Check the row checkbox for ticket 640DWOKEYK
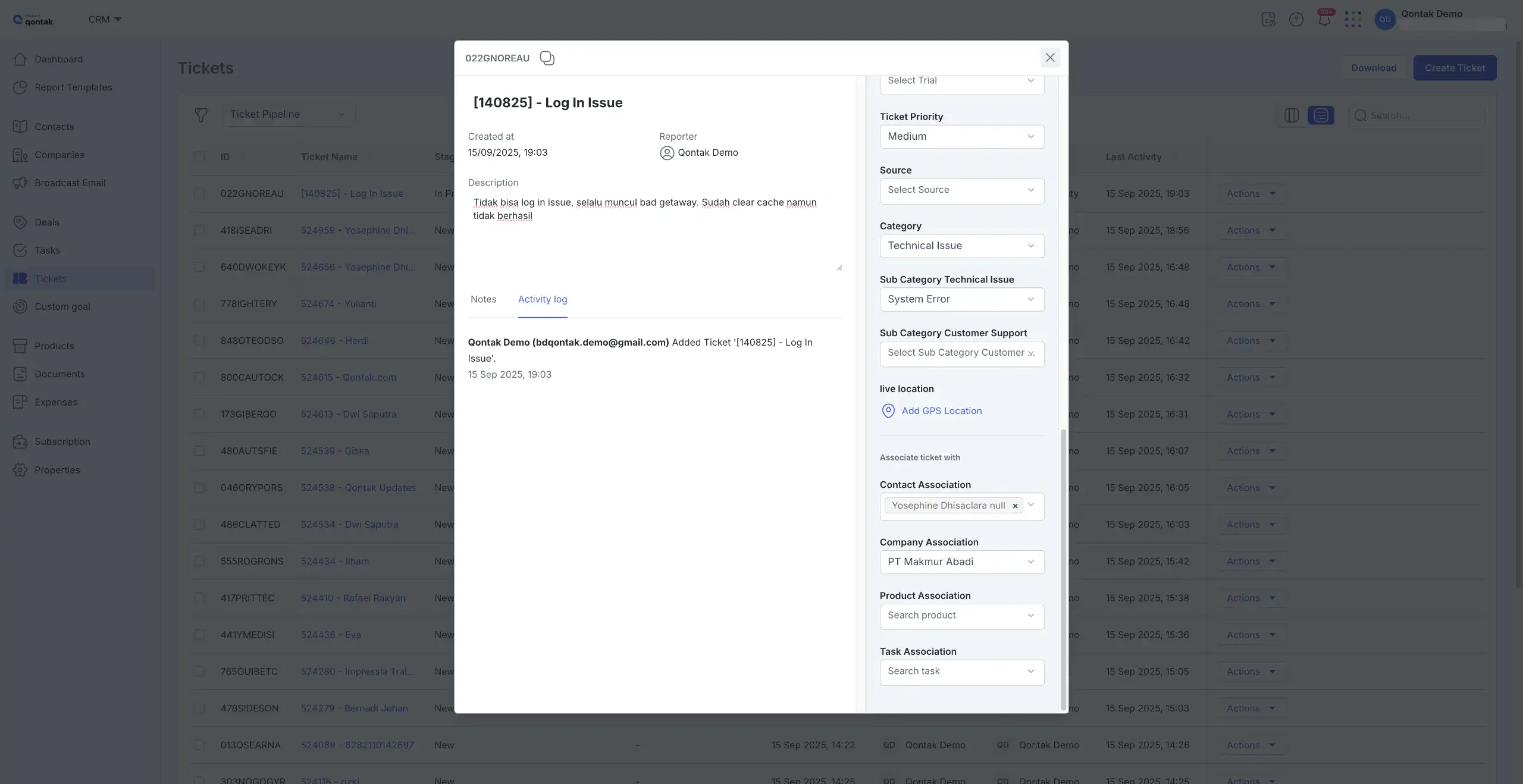Image resolution: width=1523 pixels, height=784 pixels. [x=200, y=267]
